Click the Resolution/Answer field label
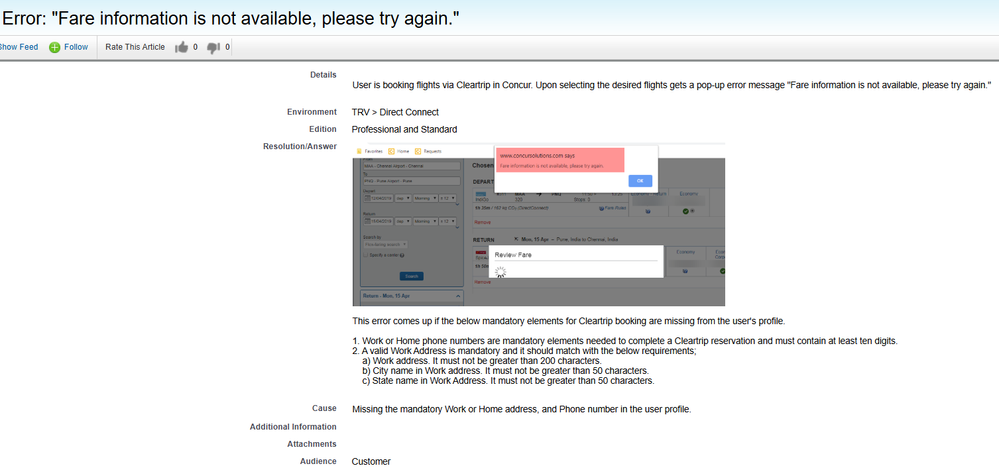The width and height of the screenshot is (999, 472). pyautogui.click(x=299, y=147)
